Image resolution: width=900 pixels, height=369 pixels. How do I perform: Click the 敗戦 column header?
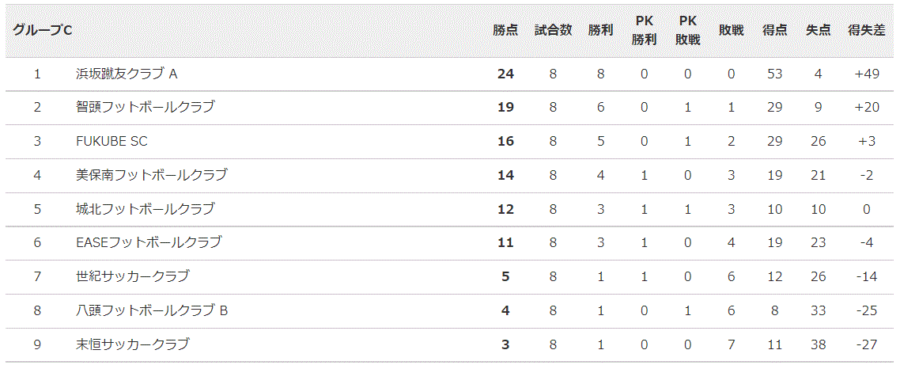click(731, 30)
